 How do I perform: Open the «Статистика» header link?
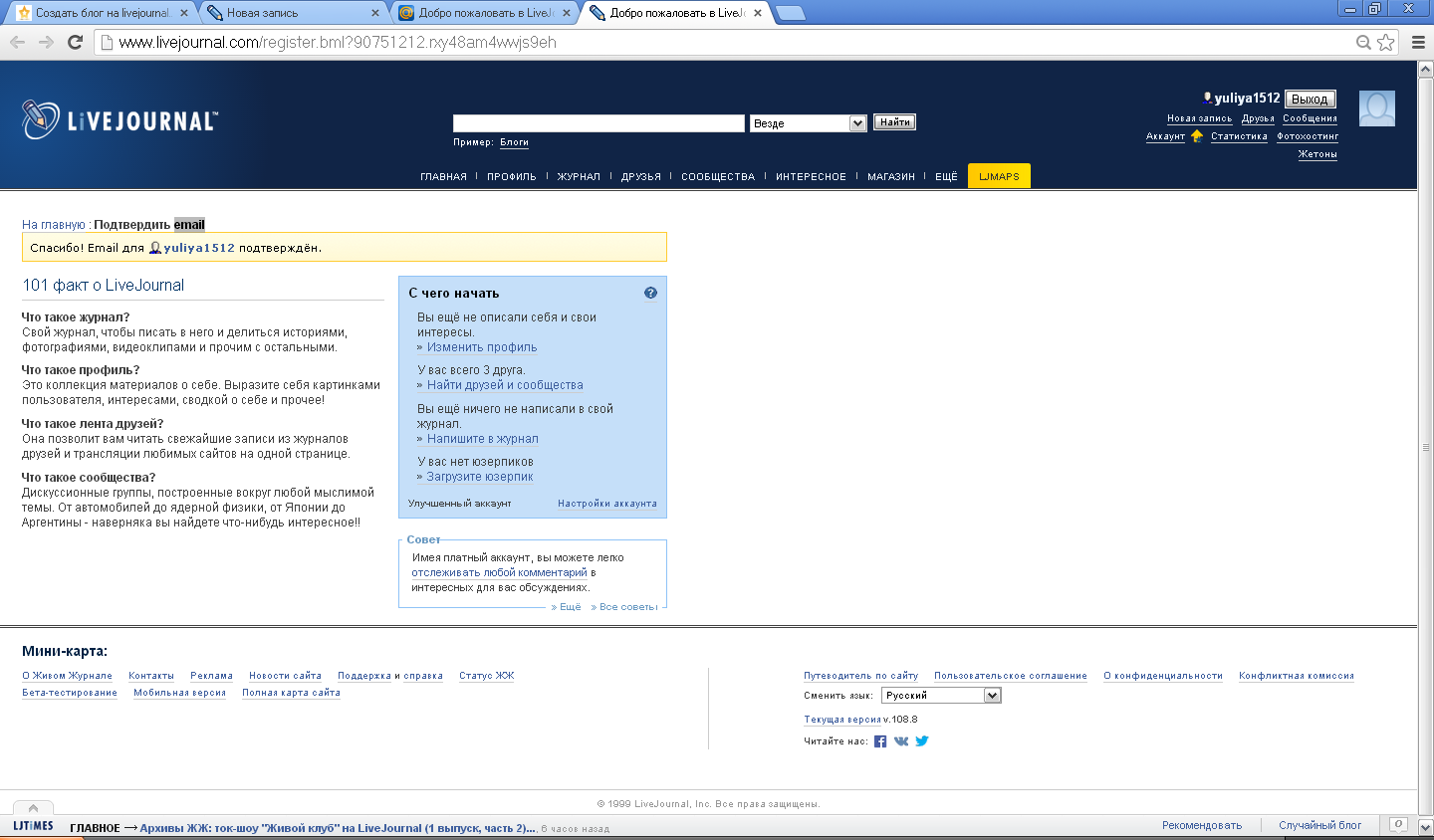(x=1239, y=136)
